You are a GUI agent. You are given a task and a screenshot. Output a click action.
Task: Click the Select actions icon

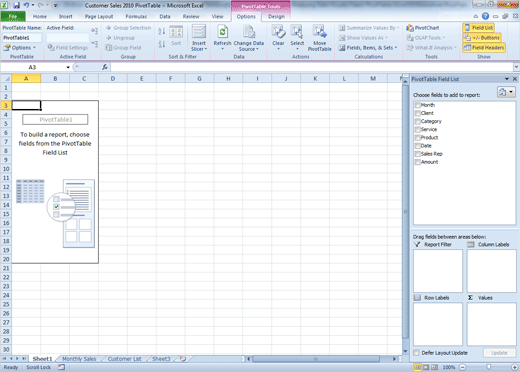[x=297, y=38]
